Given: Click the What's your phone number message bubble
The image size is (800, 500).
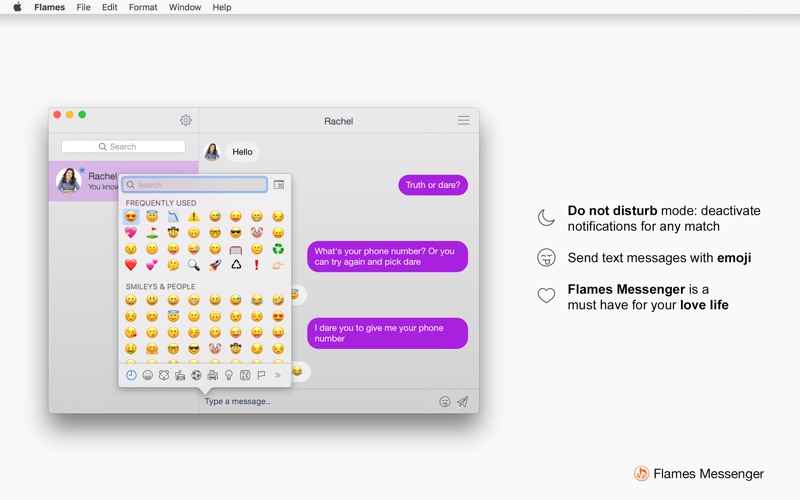Looking at the screenshot, I should 387,257.
